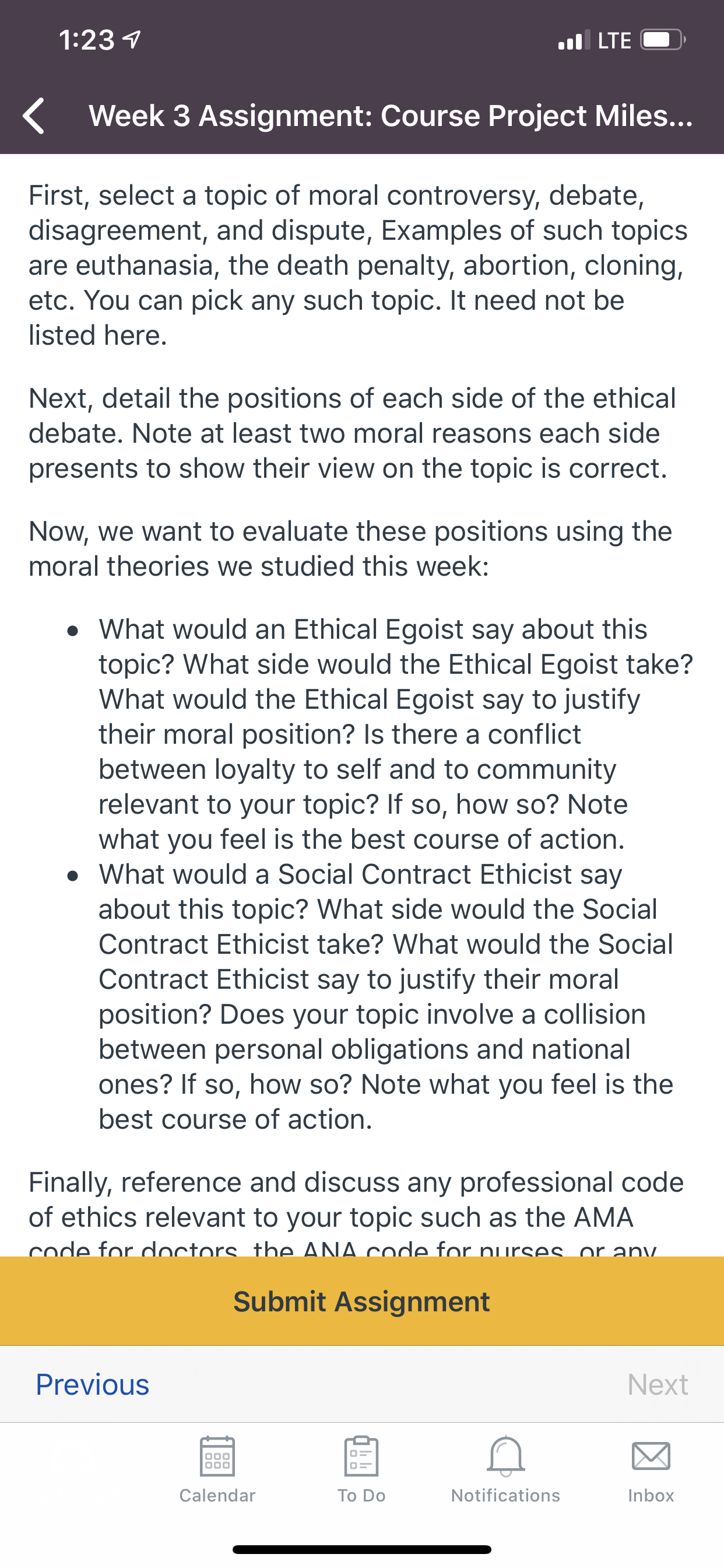Tap the Ethical Egoist bullet point text
This screenshot has height=1568, width=724.
click(395, 734)
